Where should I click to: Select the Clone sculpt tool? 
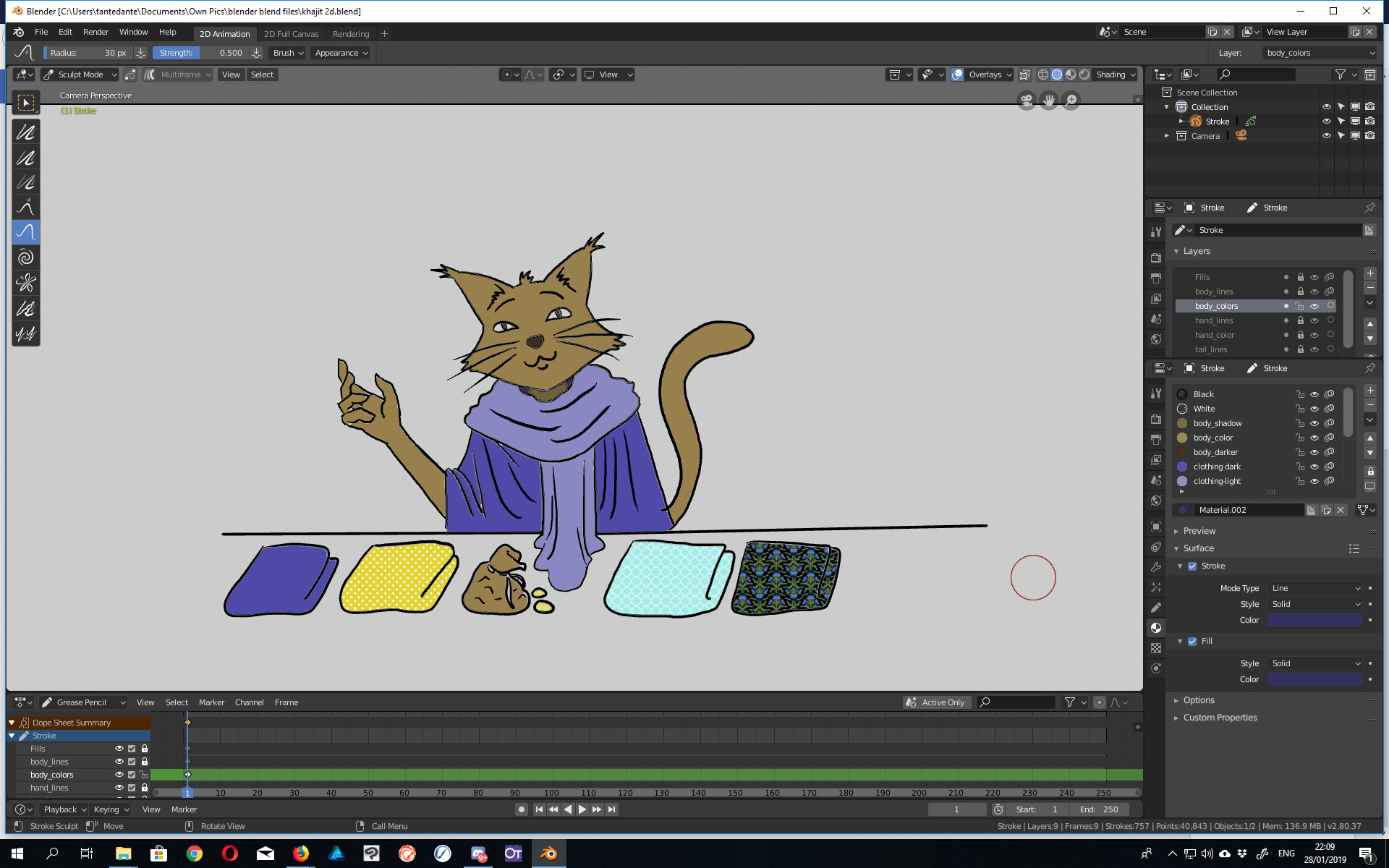coord(26,333)
